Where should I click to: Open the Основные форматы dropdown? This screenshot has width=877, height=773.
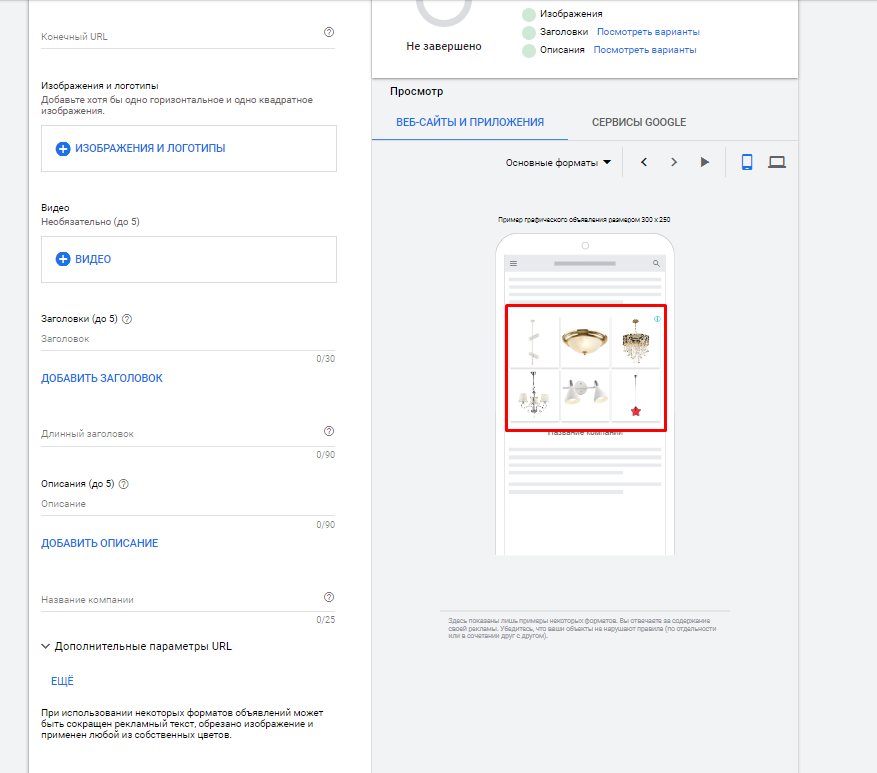[x=558, y=162]
